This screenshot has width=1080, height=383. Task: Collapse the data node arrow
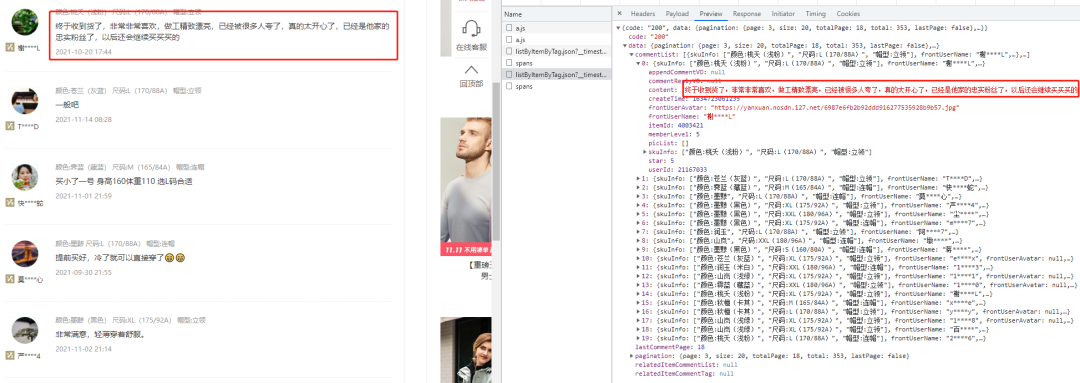pos(625,45)
